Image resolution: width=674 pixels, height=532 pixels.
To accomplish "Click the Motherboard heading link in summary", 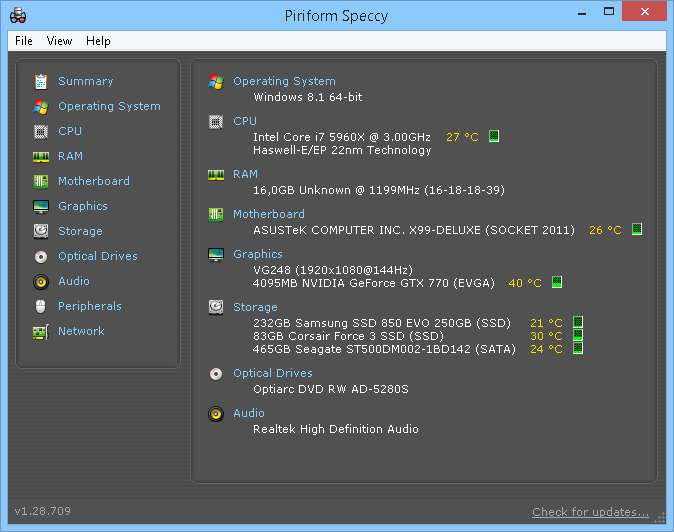I will 269,214.
